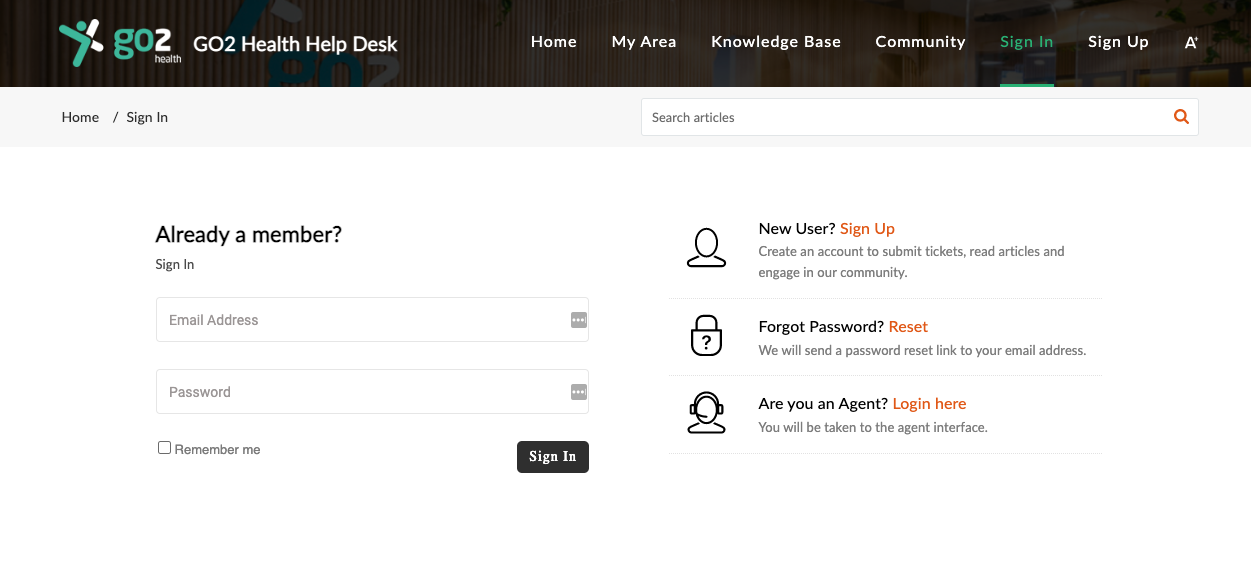Select Sign Up in the top navigation
Viewport: 1251px width, 572px height.
click(1118, 42)
